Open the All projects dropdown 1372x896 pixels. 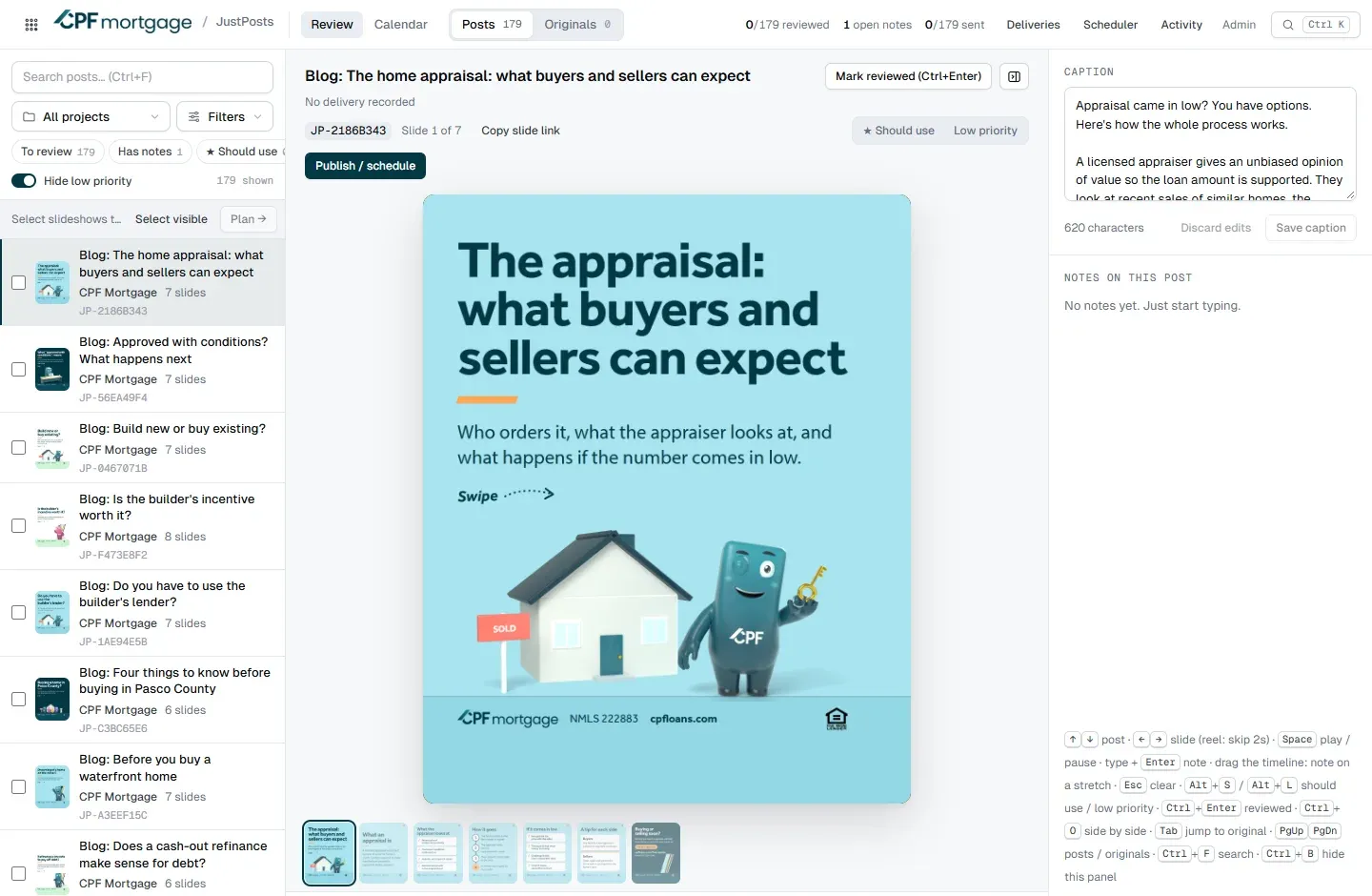tap(91, 117)
